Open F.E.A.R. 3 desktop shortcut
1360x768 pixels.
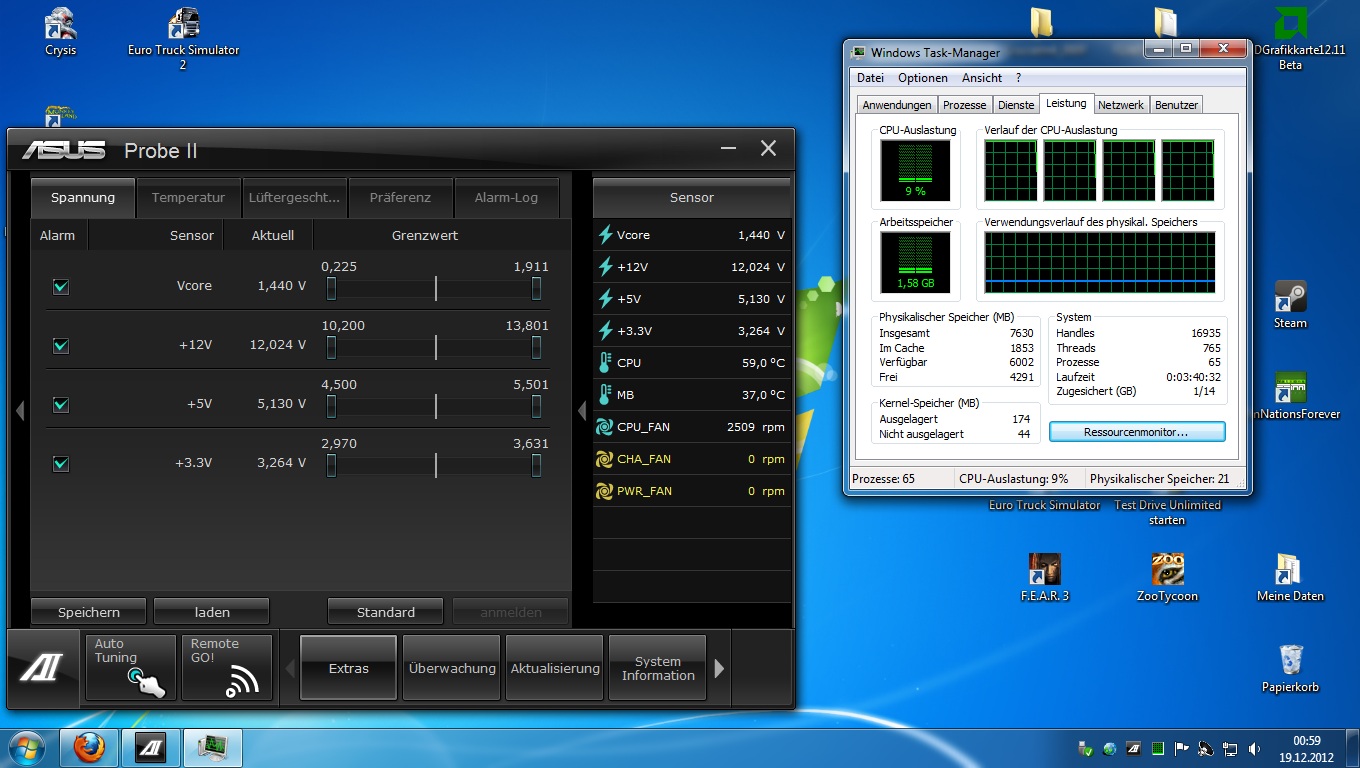(x=1044, y=577)
